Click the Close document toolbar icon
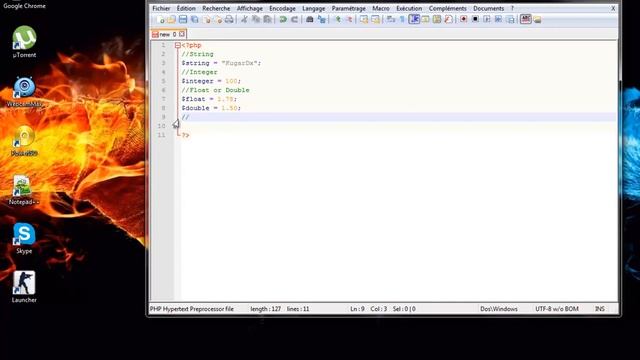Viewport: 640px width, 360px height. pos(207,19)
